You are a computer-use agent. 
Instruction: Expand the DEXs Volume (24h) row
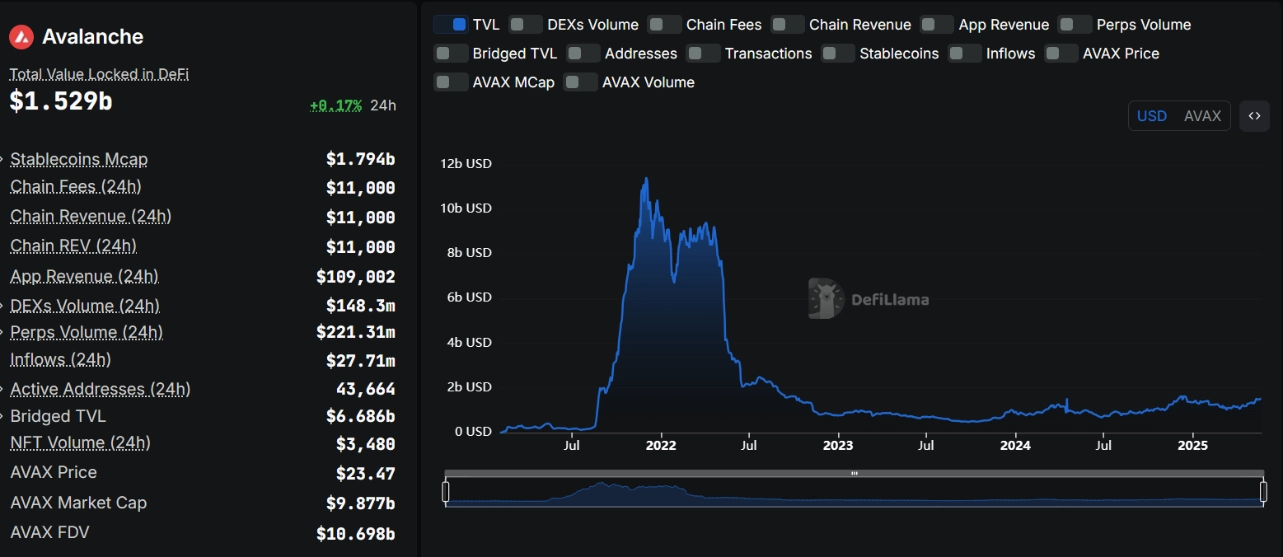(4, 306)
